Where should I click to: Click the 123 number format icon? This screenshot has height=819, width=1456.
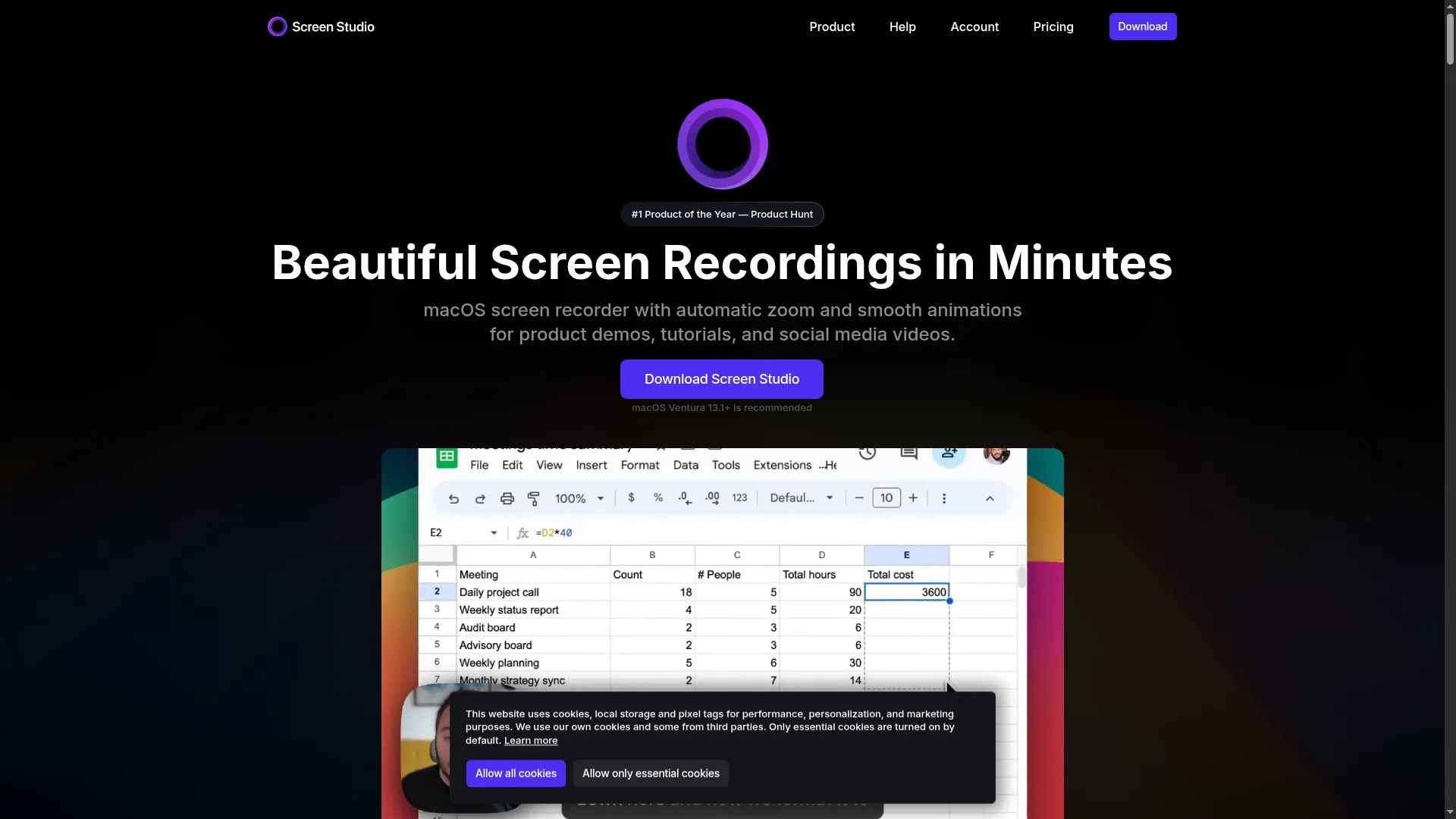(739, 497)
